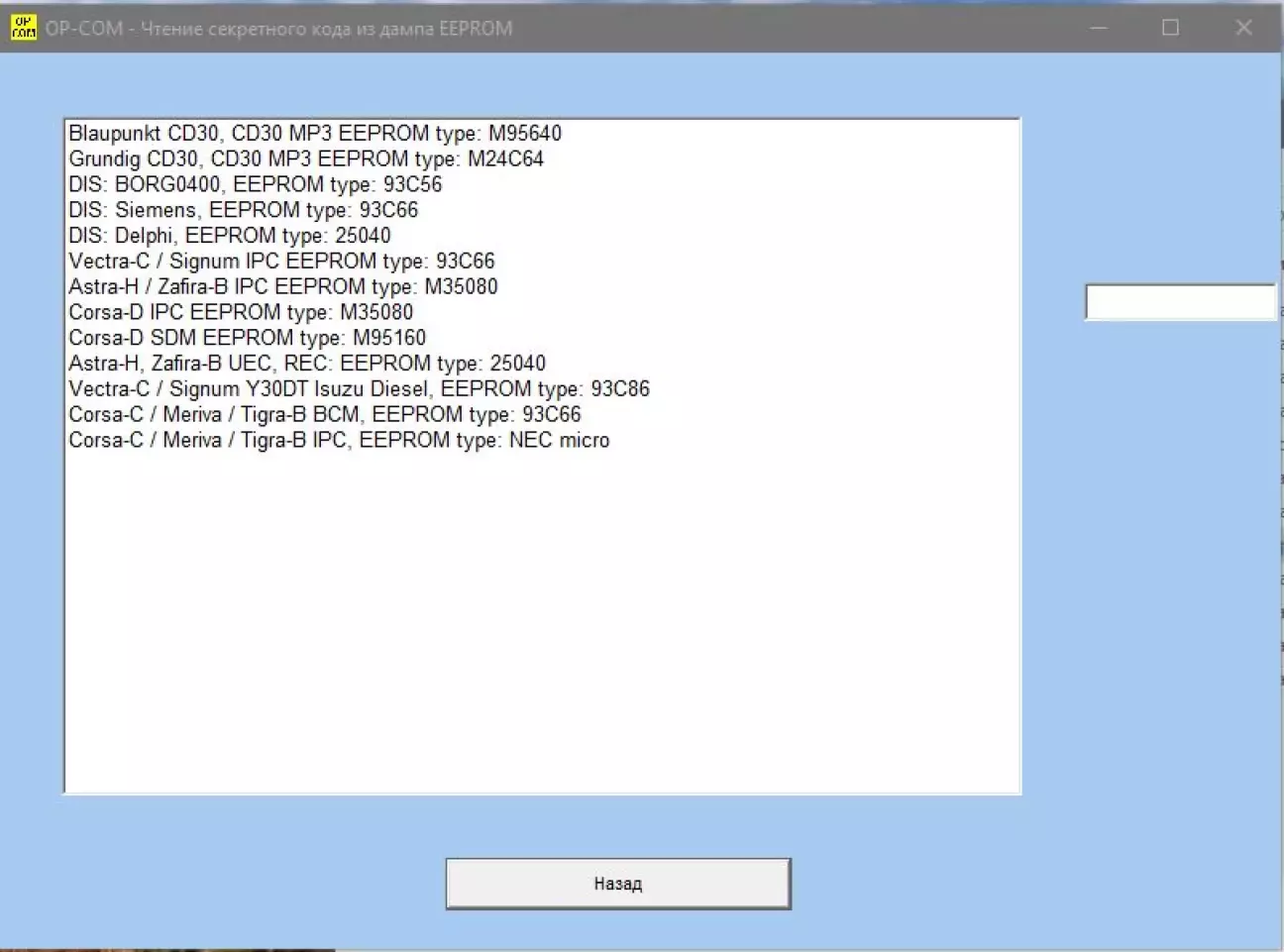Image resolution: width=1284 pixels, height=952 pixels.
Task: Minimize the OP-COM window
Action: pyautogui.click(x=1099, y=28)
